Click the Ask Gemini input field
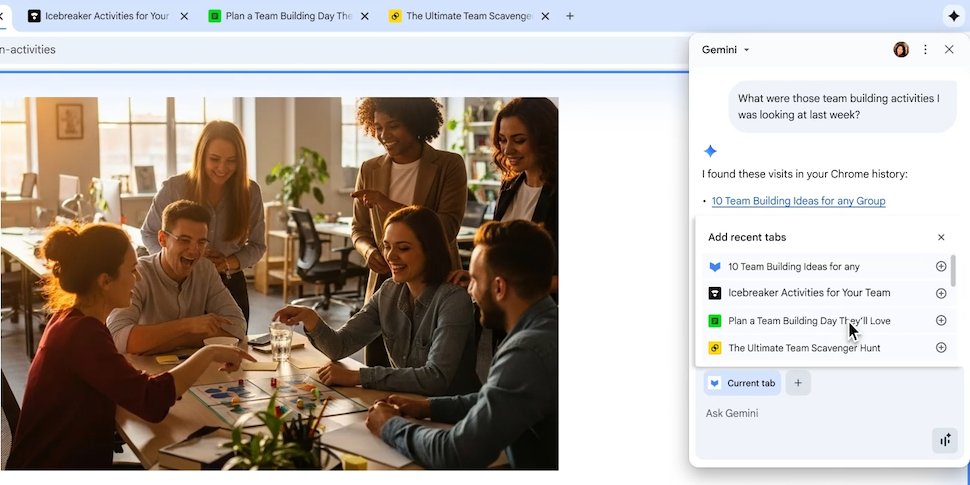The height and width of the screenshot is (485, 970). [800, 414]
